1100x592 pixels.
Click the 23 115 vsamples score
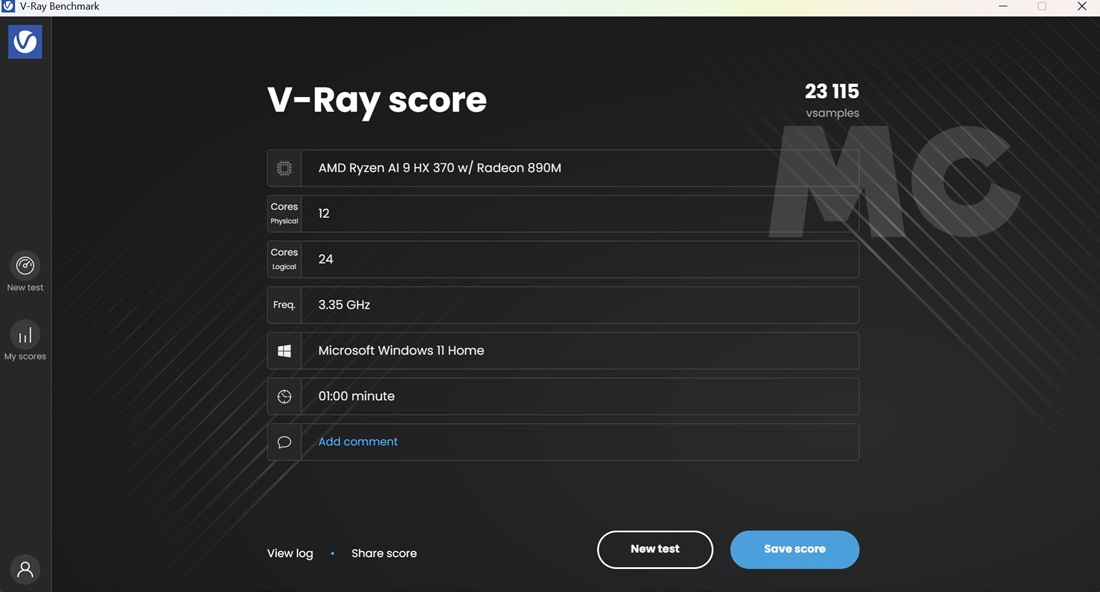click(x=831, y=93)
